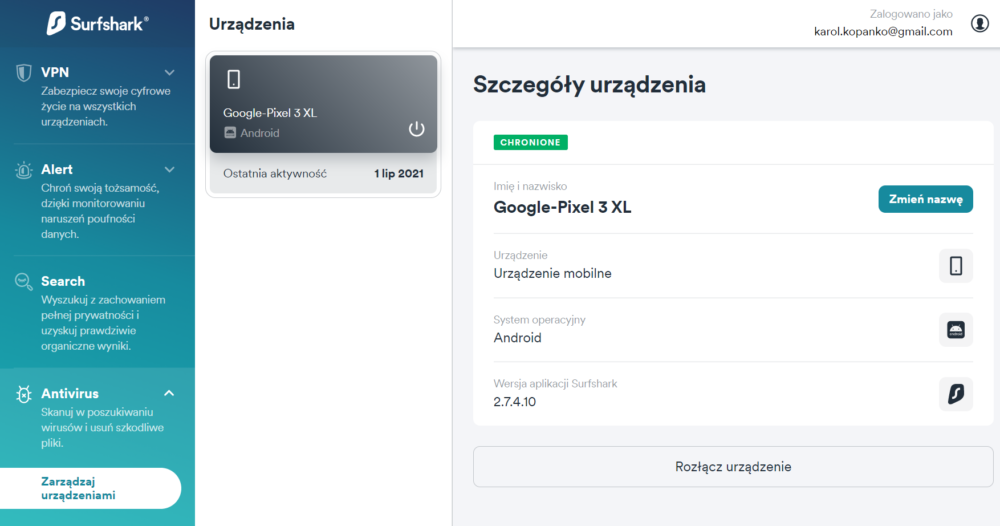This screenshot has height=526, width=1000.
Task: Click the Zmień nazwę button
Action: click(x=925, y=200)
